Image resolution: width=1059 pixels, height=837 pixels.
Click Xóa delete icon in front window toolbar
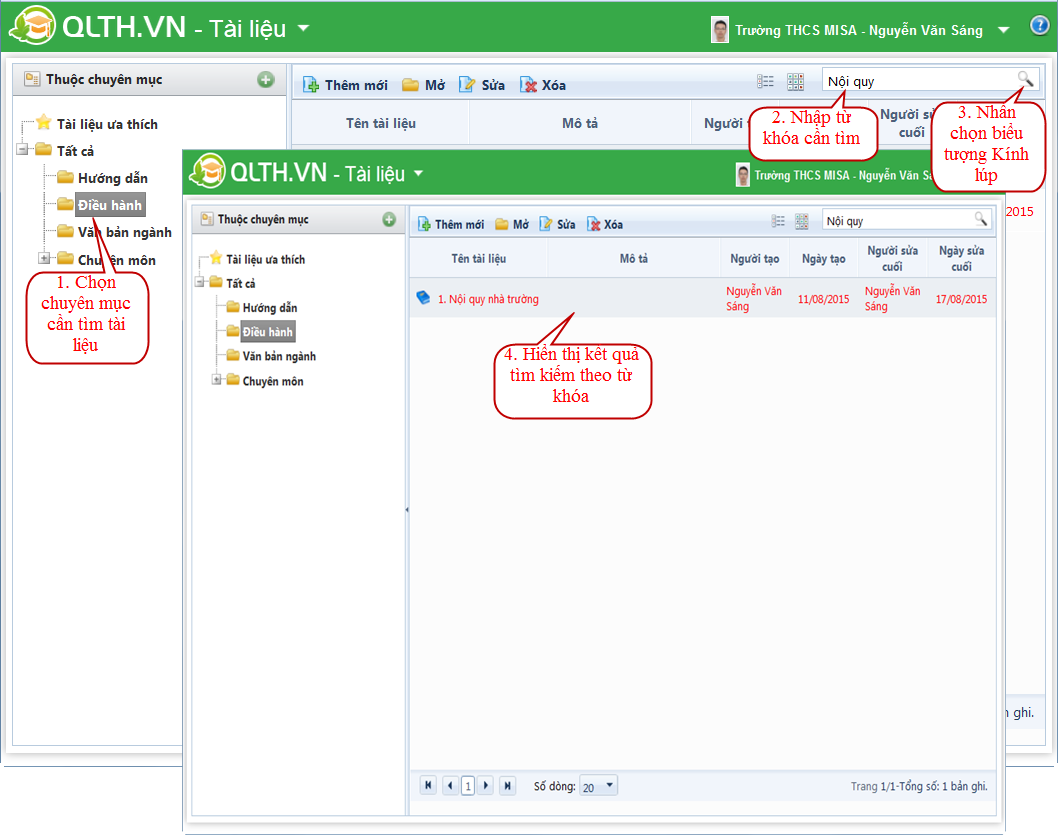[x=594, y=225]
